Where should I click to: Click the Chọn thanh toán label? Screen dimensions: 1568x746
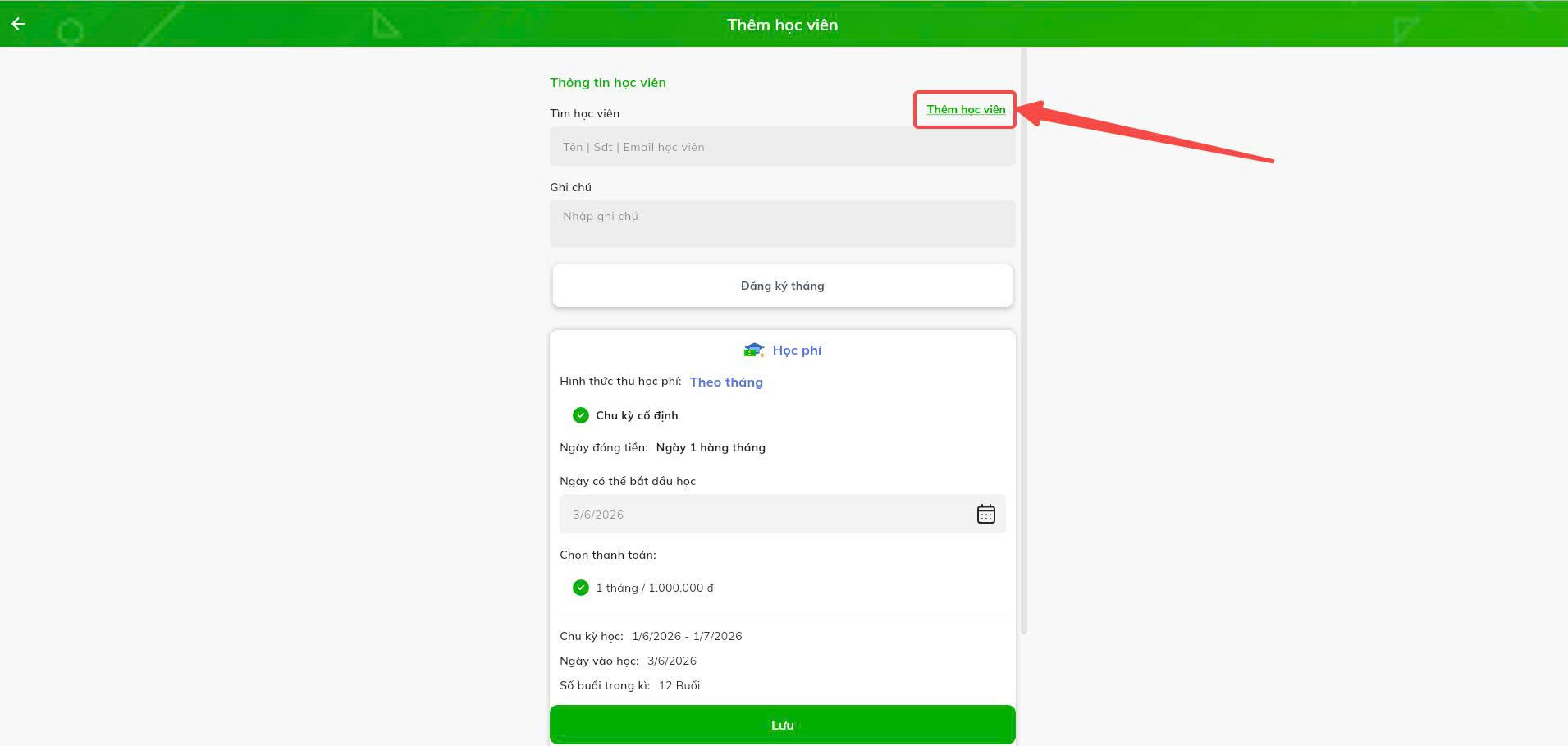pyautogui.click(x=608, y=555)
